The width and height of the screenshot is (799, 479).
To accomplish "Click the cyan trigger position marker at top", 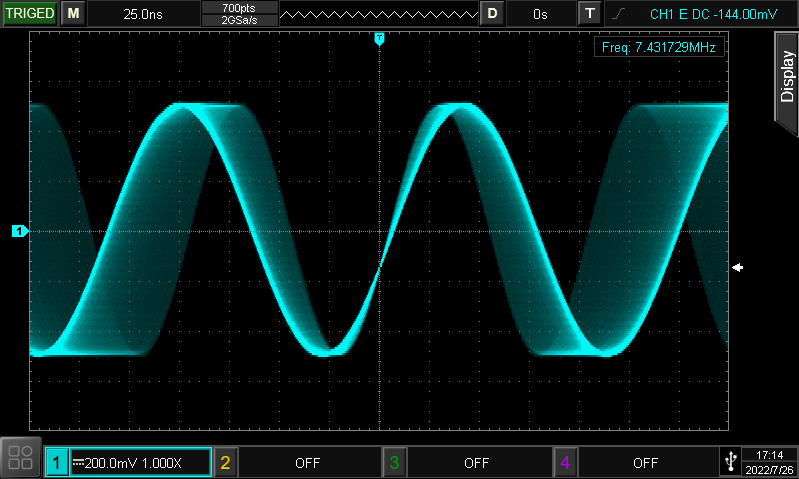I will pos(379,38).
